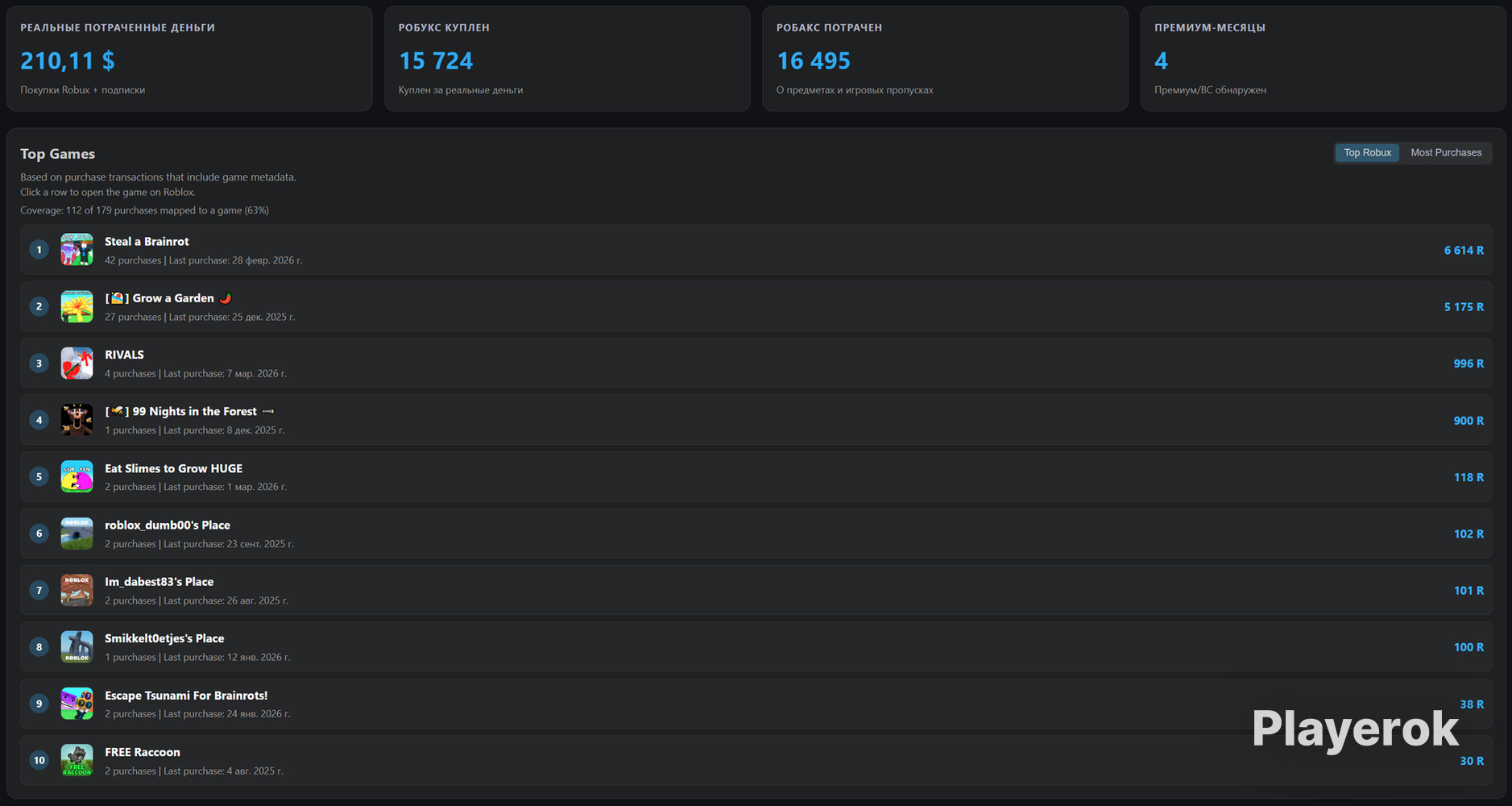Click the rank 10 badge

pyautogui.click(x=39, y=760)
